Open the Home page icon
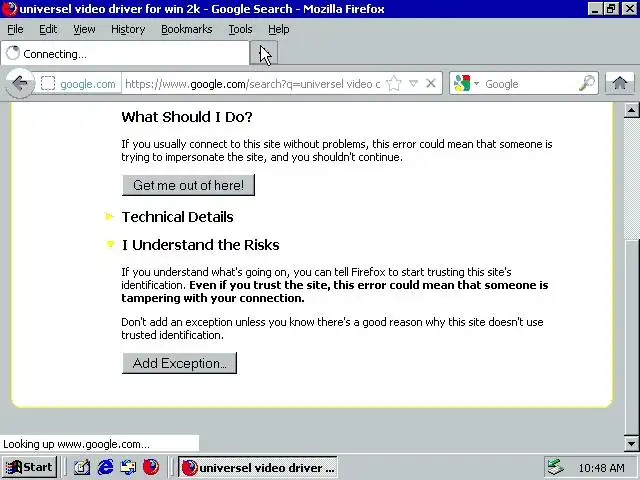Viewport: 640px width, 480px height. coord(620,84)
